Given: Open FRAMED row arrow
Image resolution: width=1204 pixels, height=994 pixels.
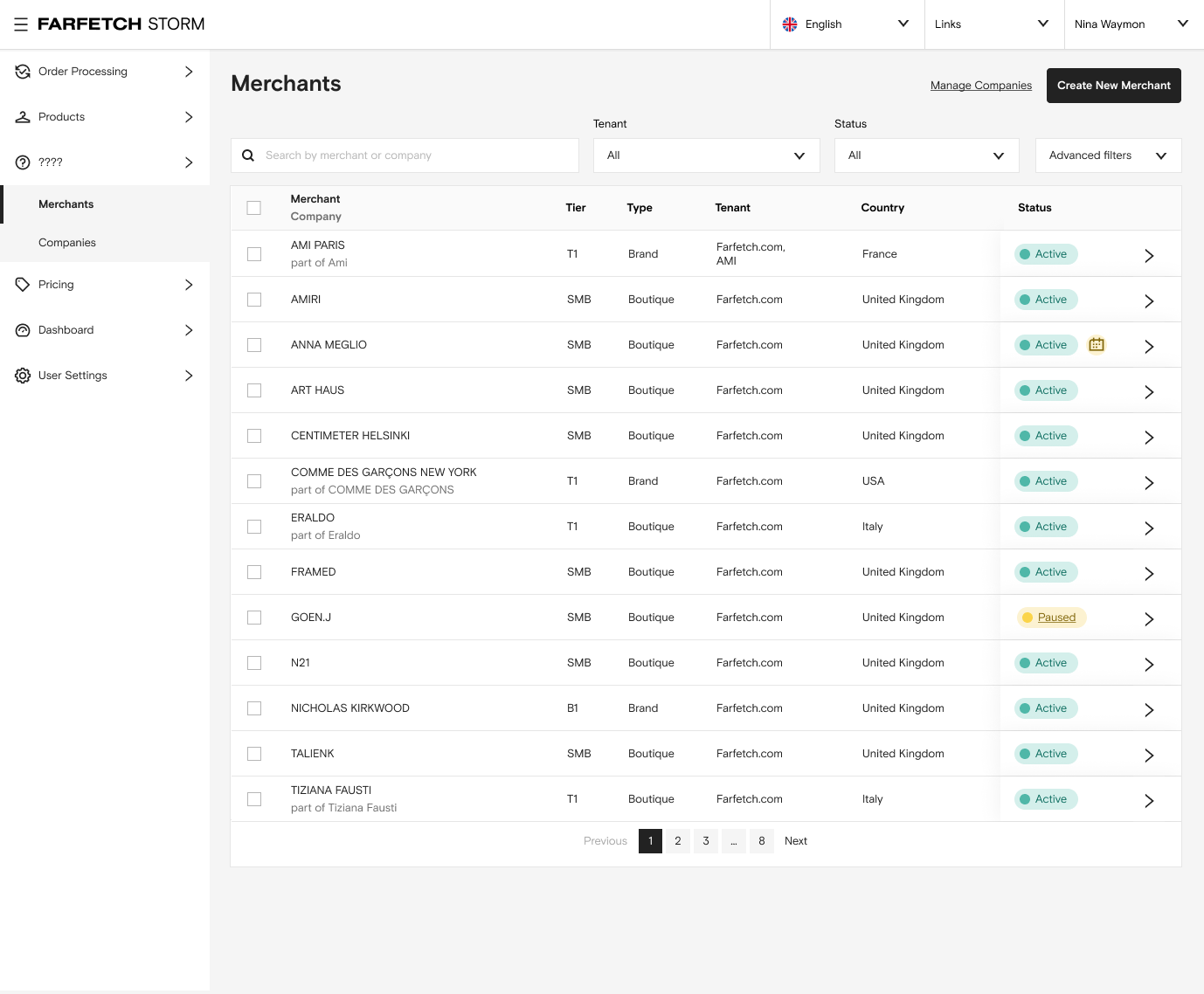Looking at the screenshot, I should click(x=1149, y=574).
